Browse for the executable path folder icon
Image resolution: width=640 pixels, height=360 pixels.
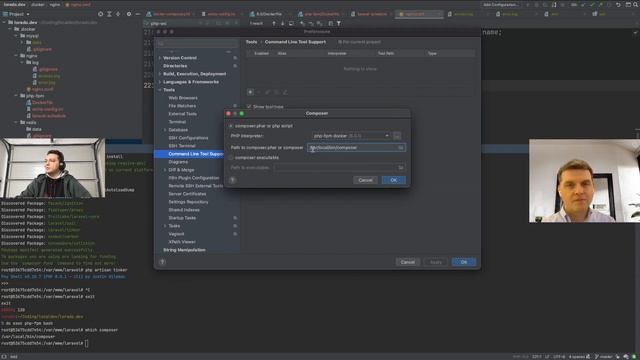pos(401,167)
